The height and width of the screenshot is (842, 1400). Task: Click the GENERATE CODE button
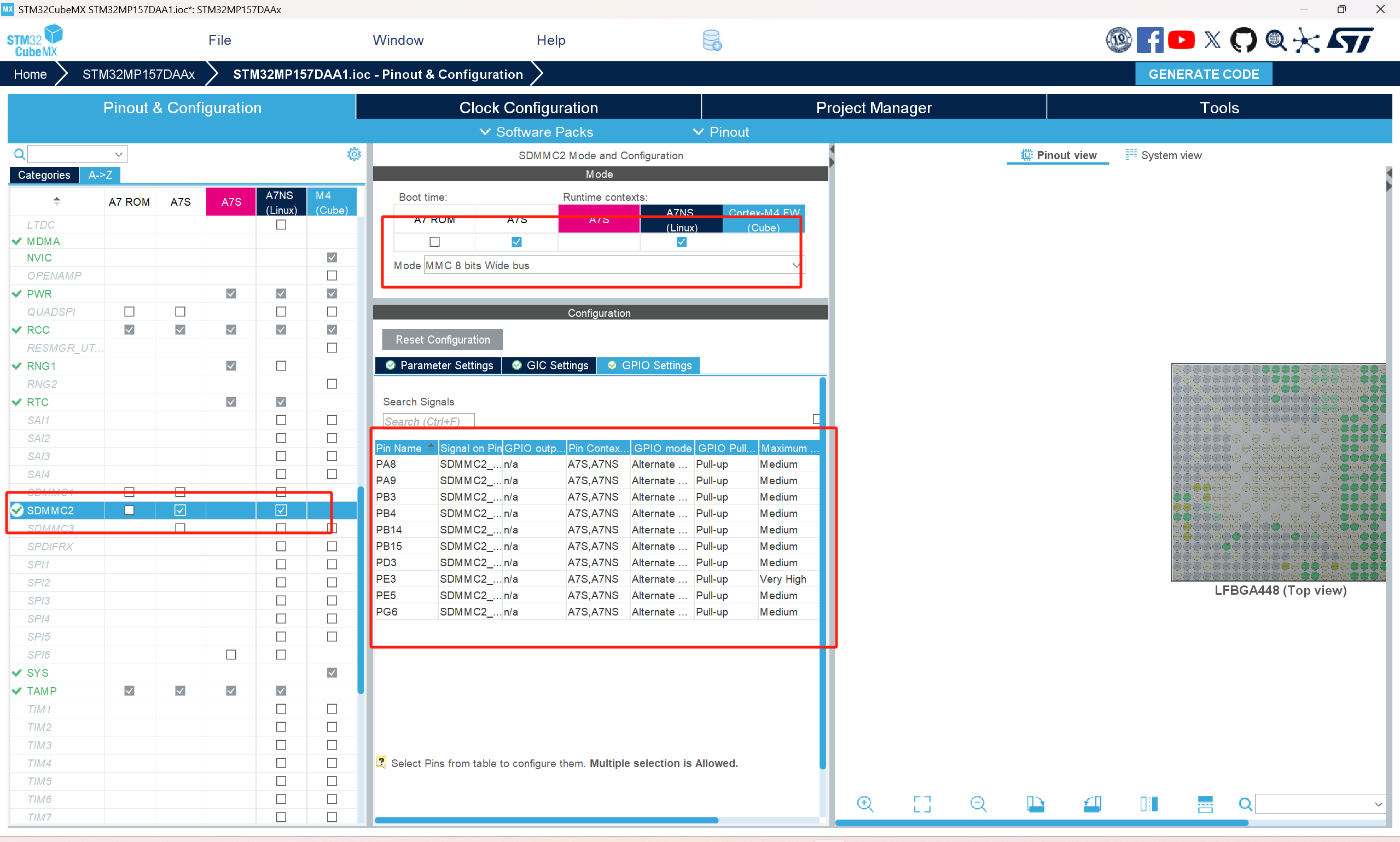[x=1203, y=74]
